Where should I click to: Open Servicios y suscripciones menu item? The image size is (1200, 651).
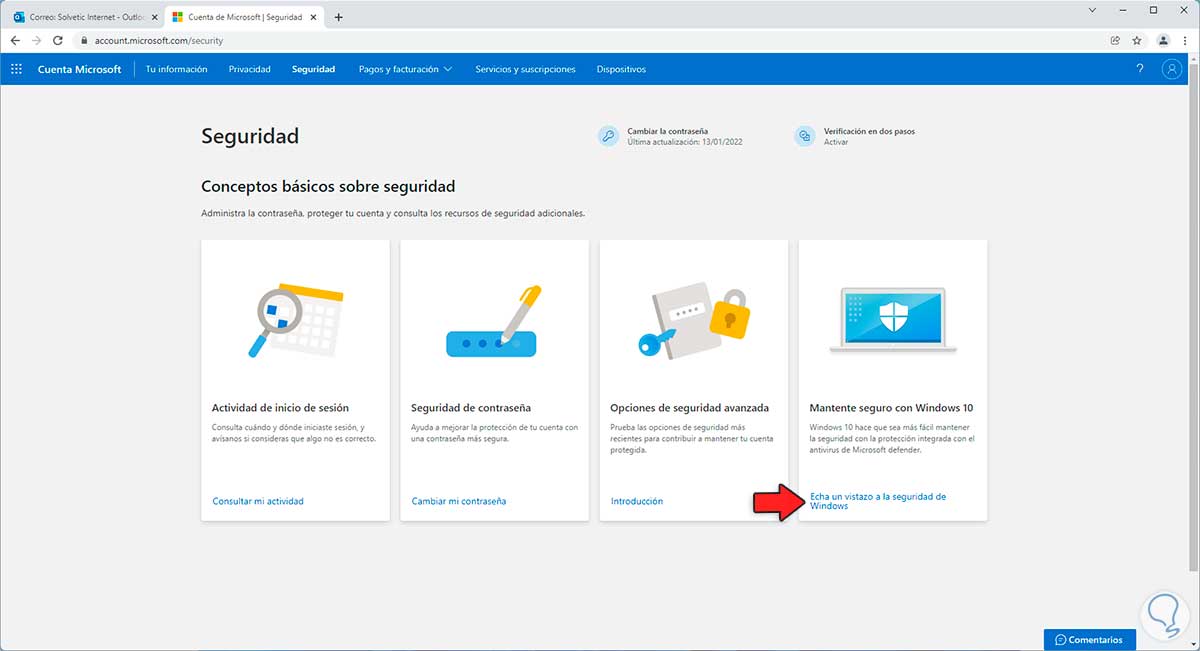tap(525, 69)
